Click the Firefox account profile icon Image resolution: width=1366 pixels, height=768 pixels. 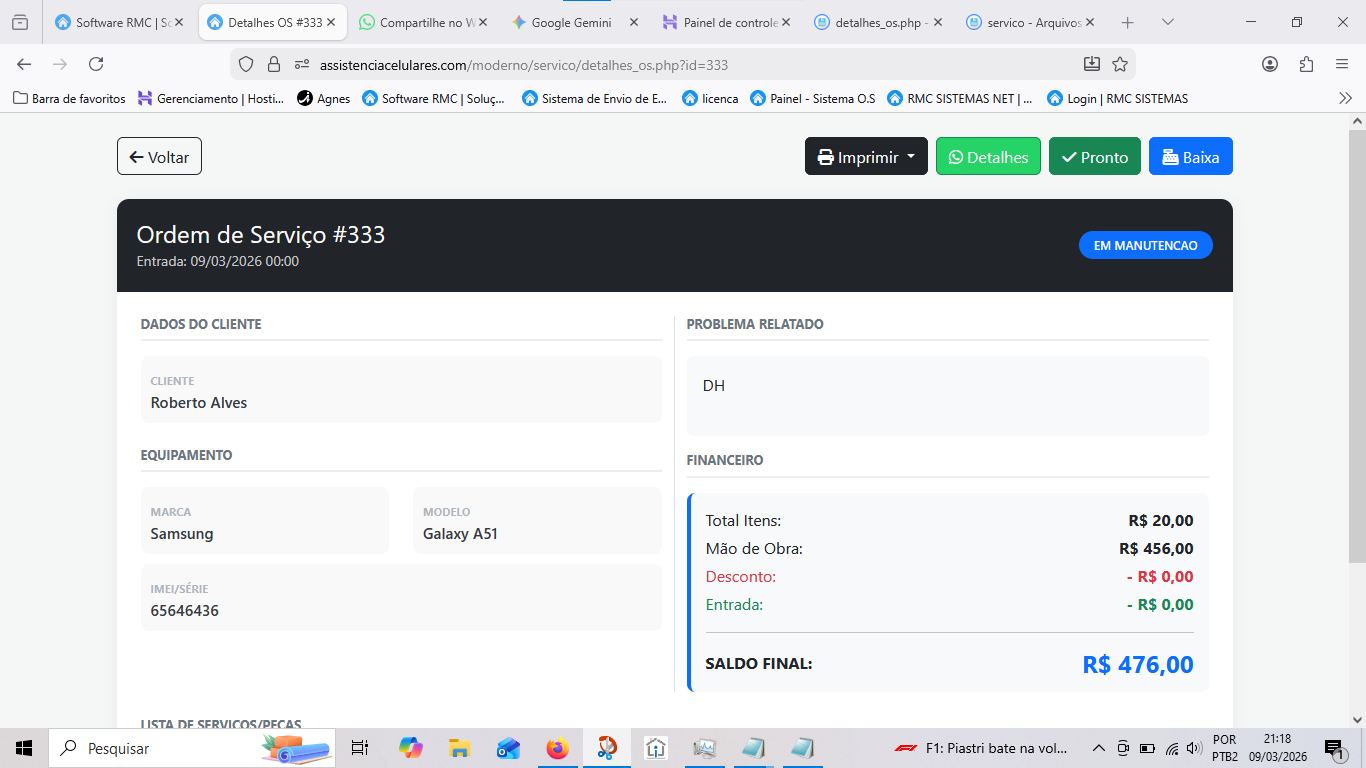point(1270,64)
